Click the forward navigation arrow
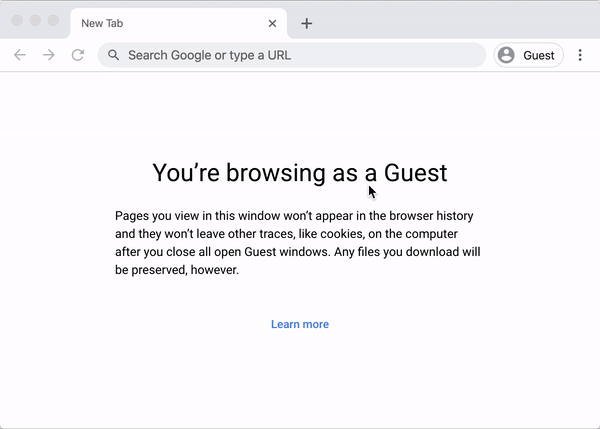 49,55
